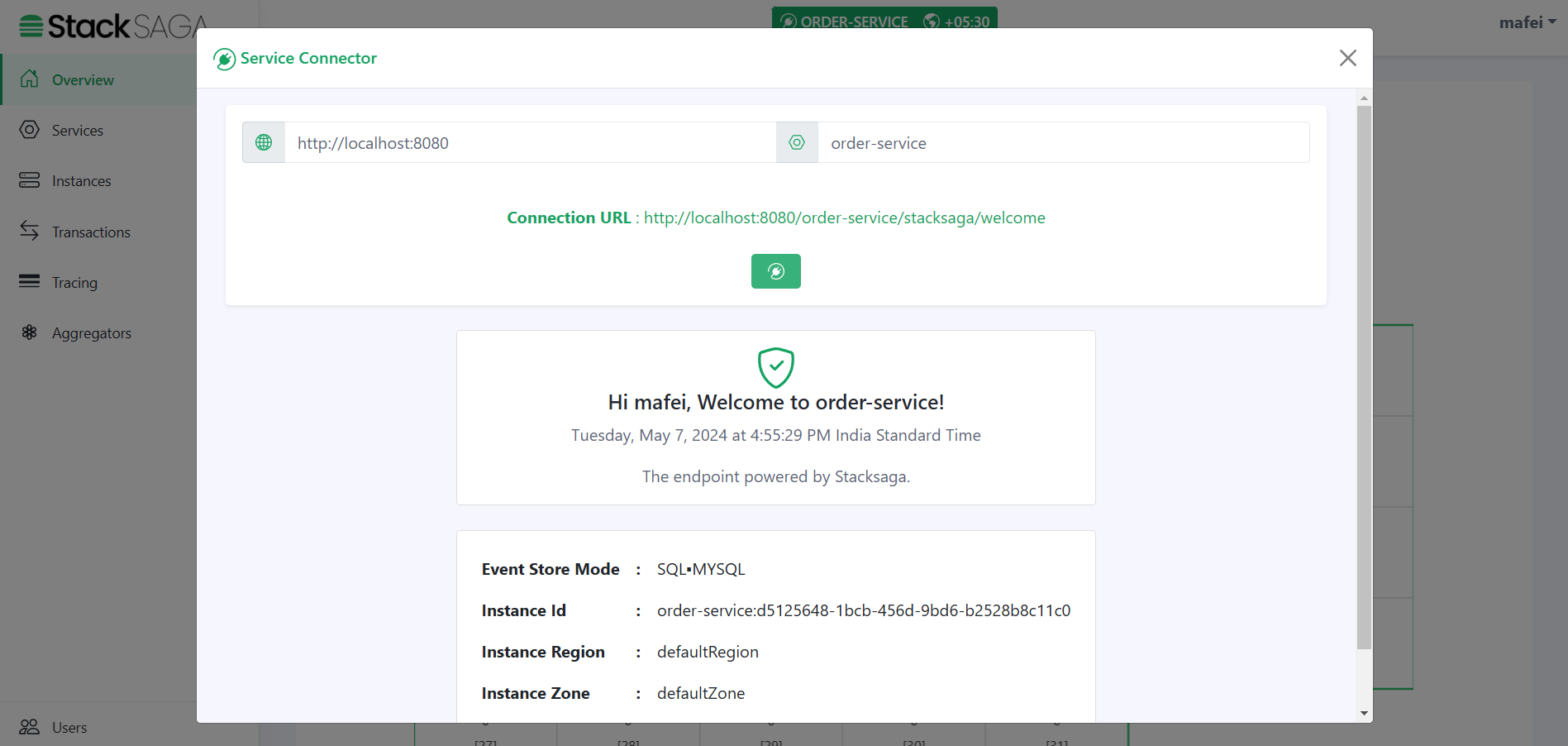Click the SQL•MYSQL event store value
Screen dimensions: 1568x746
click(701, 569)
